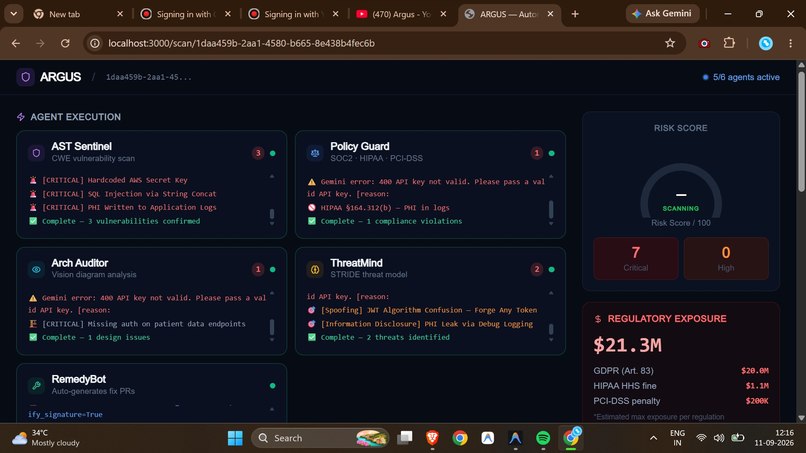Click the RemedyBot wrench icon

(x=36, y=385)
